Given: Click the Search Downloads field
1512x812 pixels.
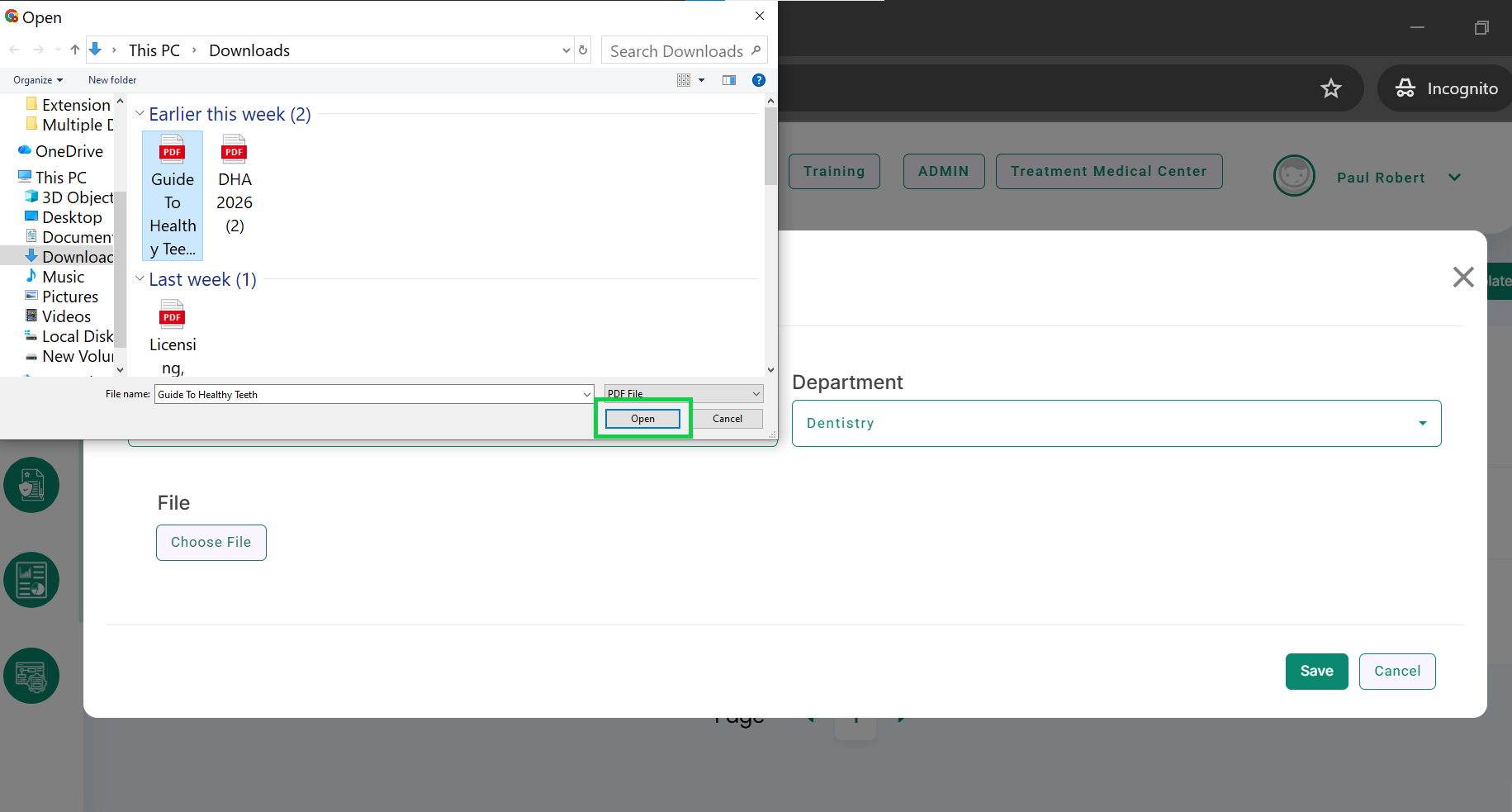Looking at the screenshot, I should [677, 51].
